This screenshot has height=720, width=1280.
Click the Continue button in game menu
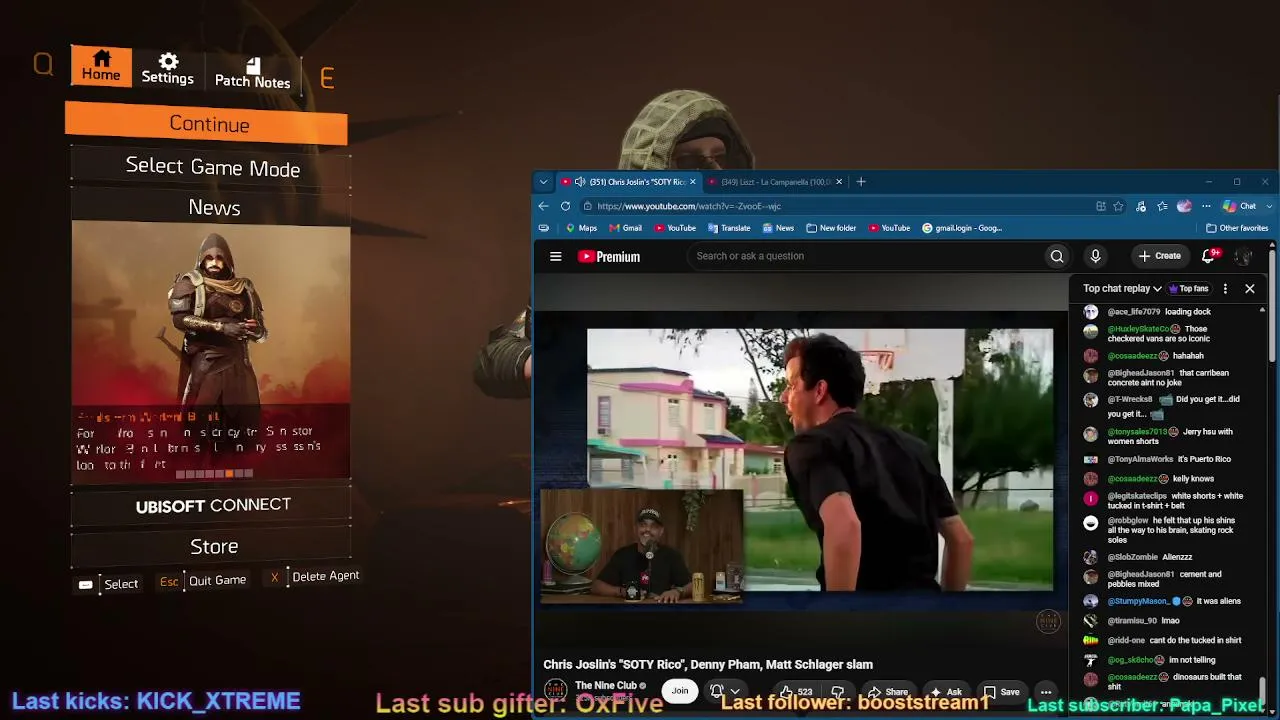[206, 124]
